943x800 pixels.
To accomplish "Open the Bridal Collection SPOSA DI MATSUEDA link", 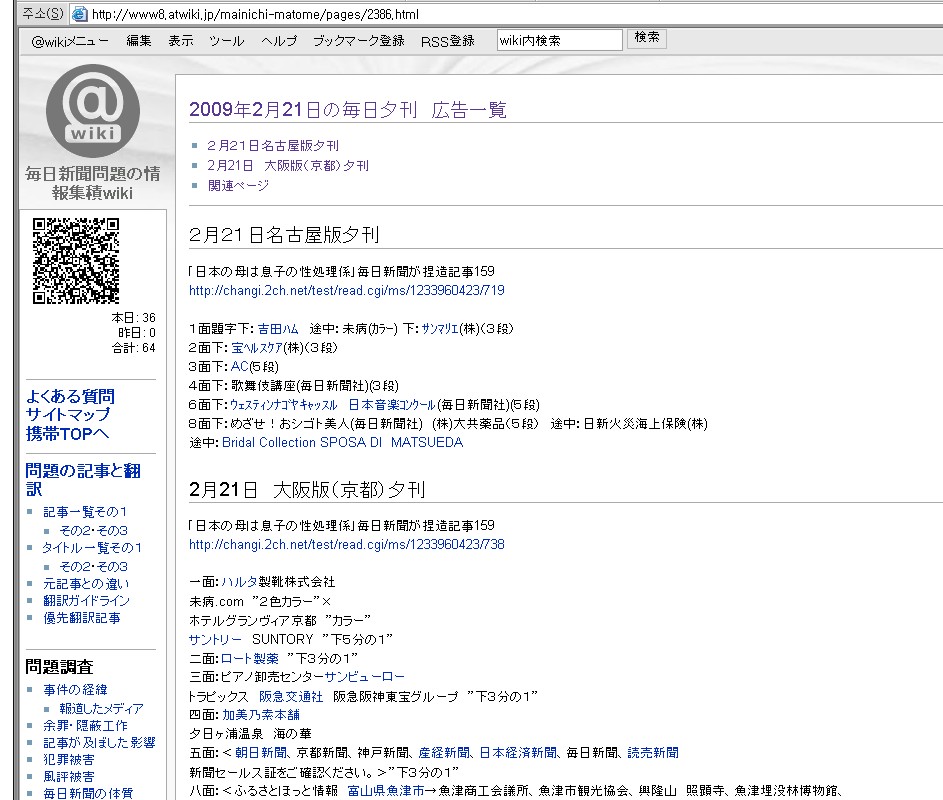I will tap(342, 443).
